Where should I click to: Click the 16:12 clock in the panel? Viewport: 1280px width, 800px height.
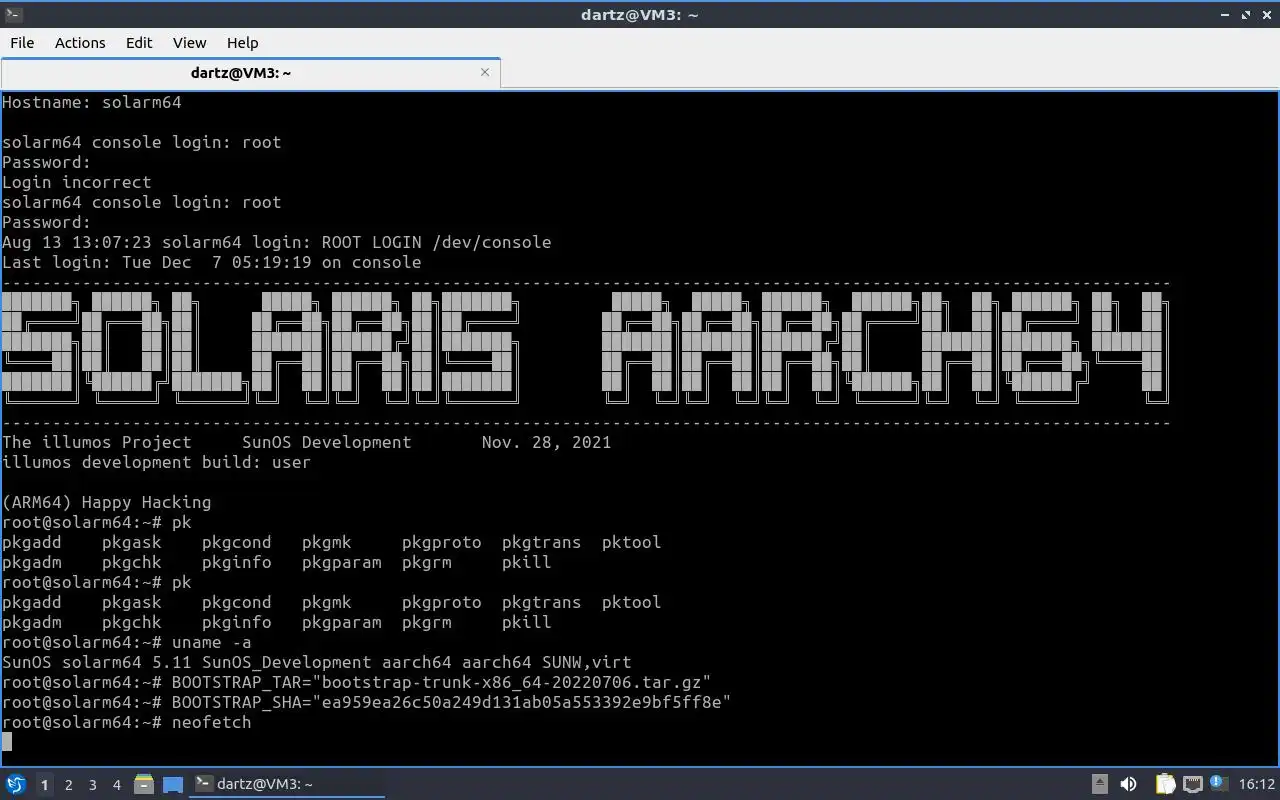click(x=1257, y=784)
